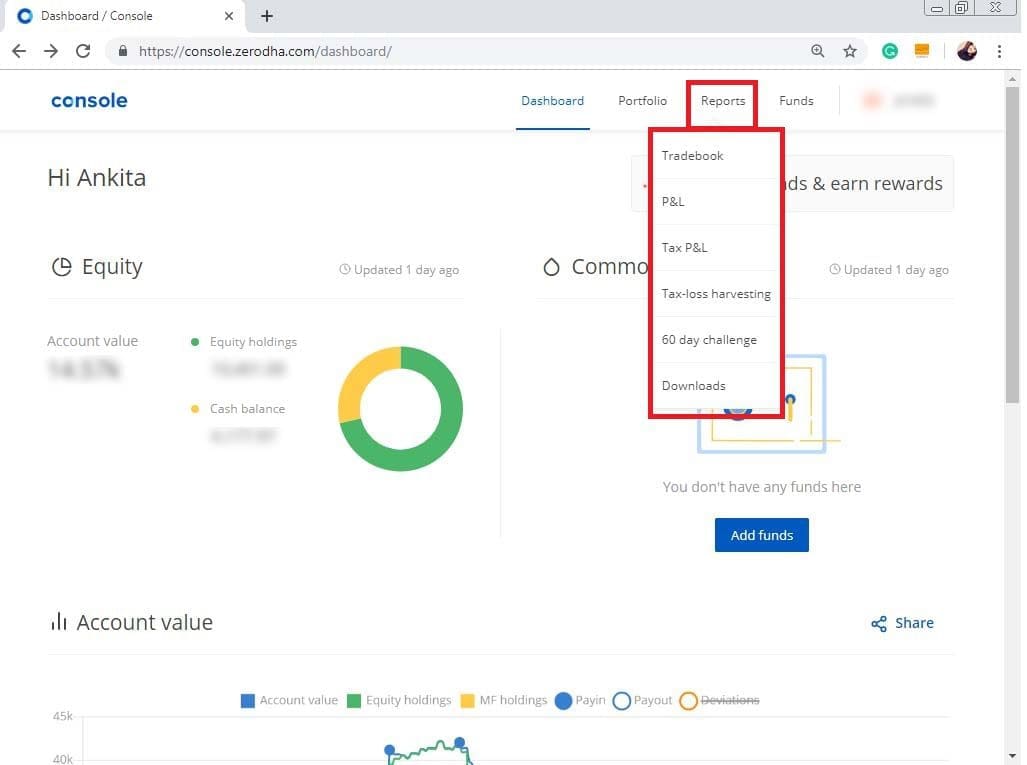The image size is (1027, 765).
Task: Toggle the Account value legend series
Action: tap(289, 700)
